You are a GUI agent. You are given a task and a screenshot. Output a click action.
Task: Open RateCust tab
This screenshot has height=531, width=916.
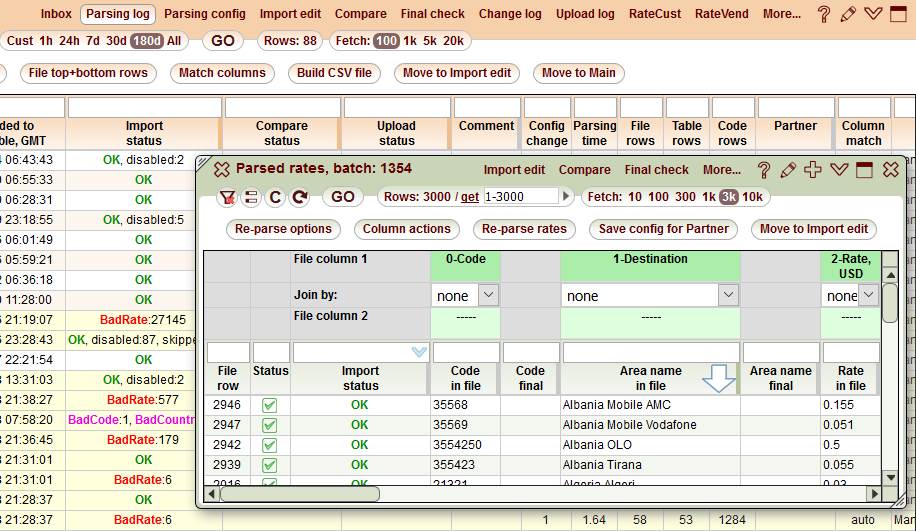pos(655,13)
